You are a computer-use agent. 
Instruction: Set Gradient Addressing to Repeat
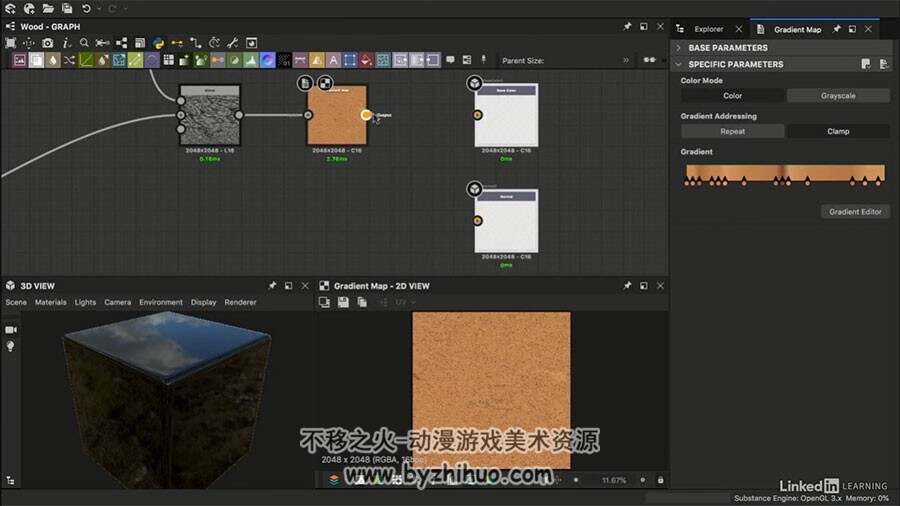click(x=732, y=131)
